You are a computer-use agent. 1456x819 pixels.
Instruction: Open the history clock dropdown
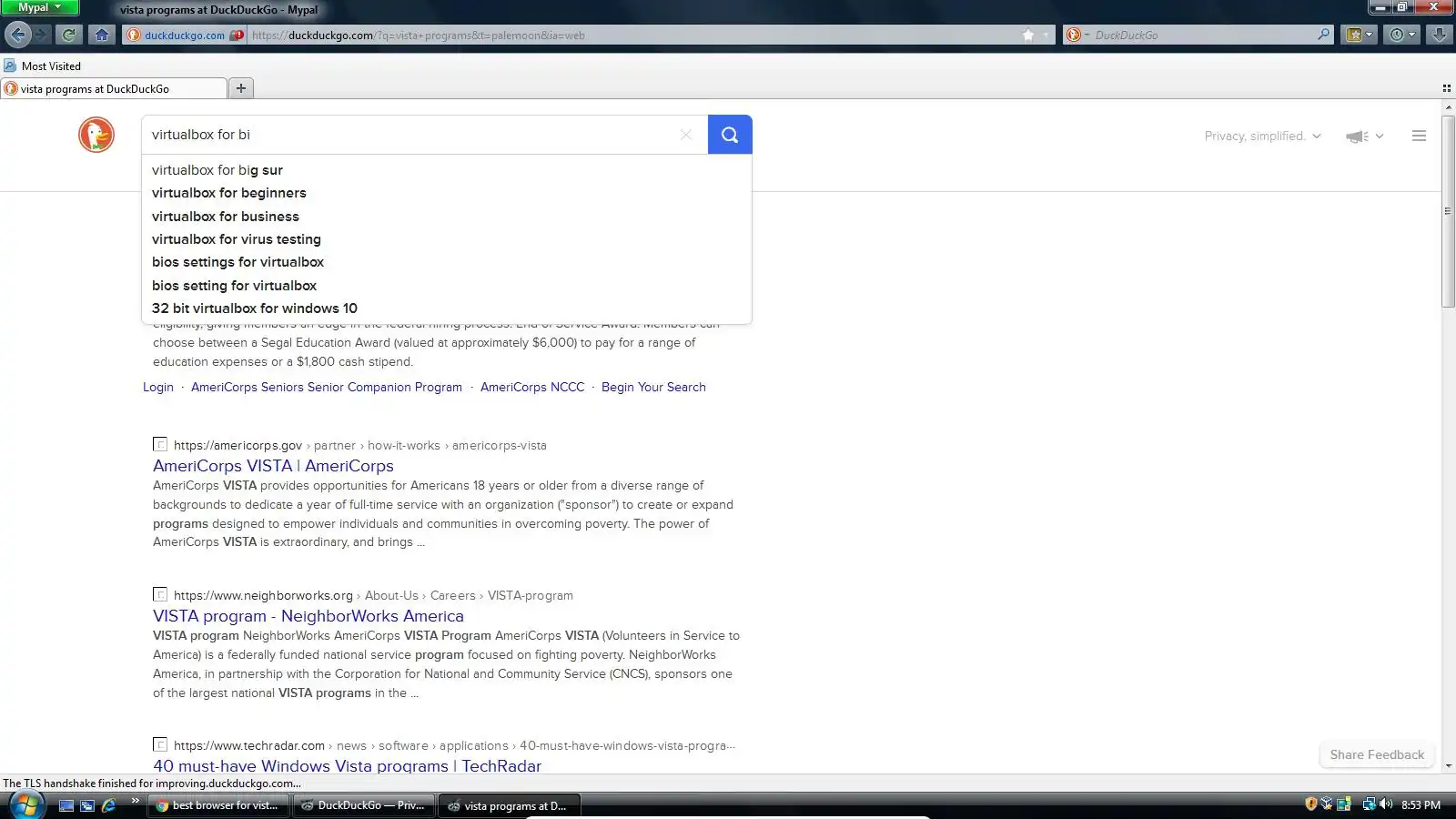pos(1402,35)
